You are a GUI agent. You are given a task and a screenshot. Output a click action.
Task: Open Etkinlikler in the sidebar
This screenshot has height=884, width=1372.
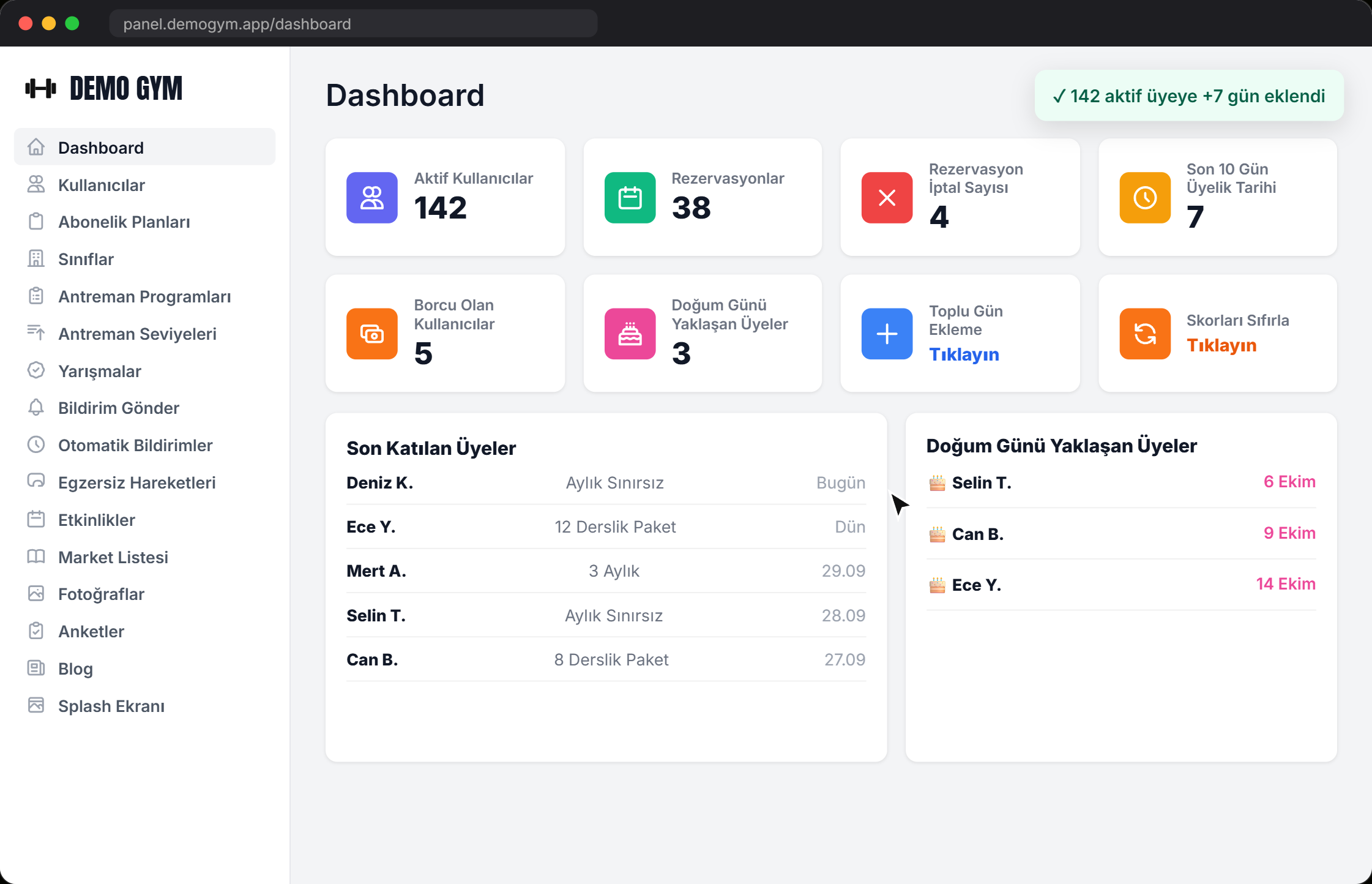pos(144,520)
